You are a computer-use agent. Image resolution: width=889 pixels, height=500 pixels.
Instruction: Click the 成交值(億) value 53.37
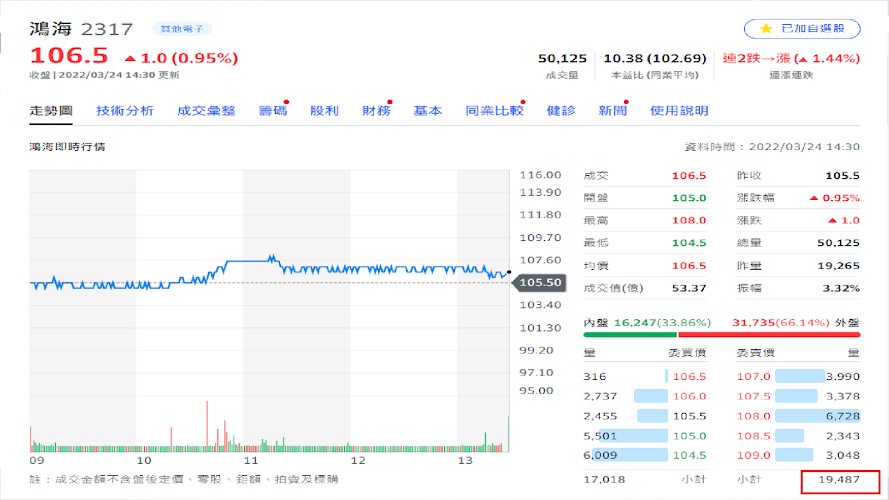689,288
